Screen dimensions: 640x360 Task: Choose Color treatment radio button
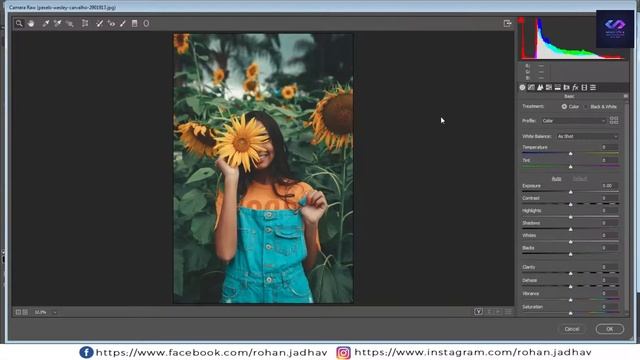pos(564,107)
